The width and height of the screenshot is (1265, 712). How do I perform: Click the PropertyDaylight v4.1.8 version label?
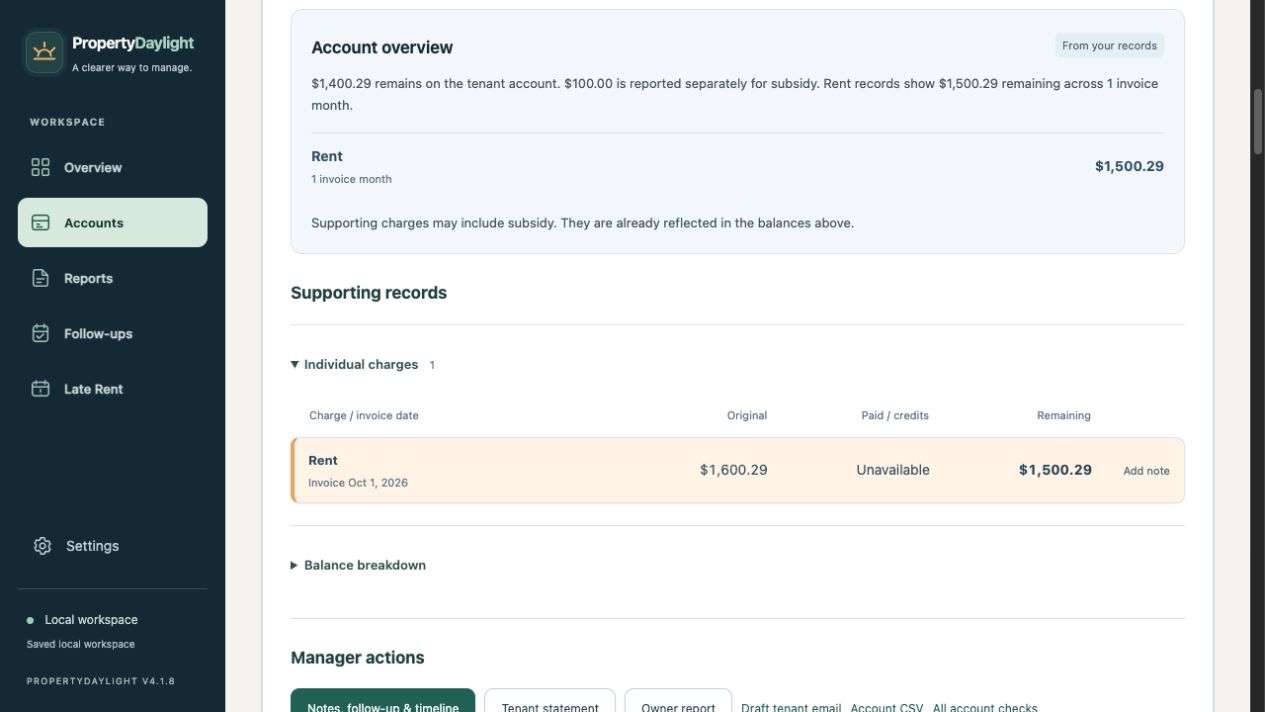pyautogui.click(x=101, y=681)
